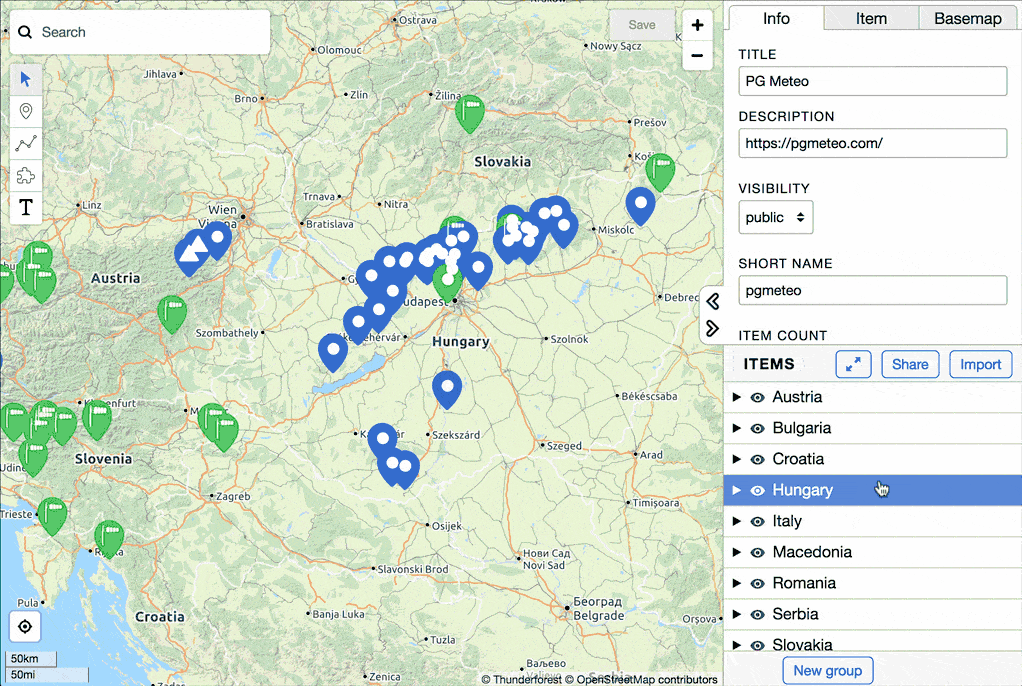The width and height of the screenshot is (1022, 686).
Task: Select the arrow selection tool
Action: 25,79
